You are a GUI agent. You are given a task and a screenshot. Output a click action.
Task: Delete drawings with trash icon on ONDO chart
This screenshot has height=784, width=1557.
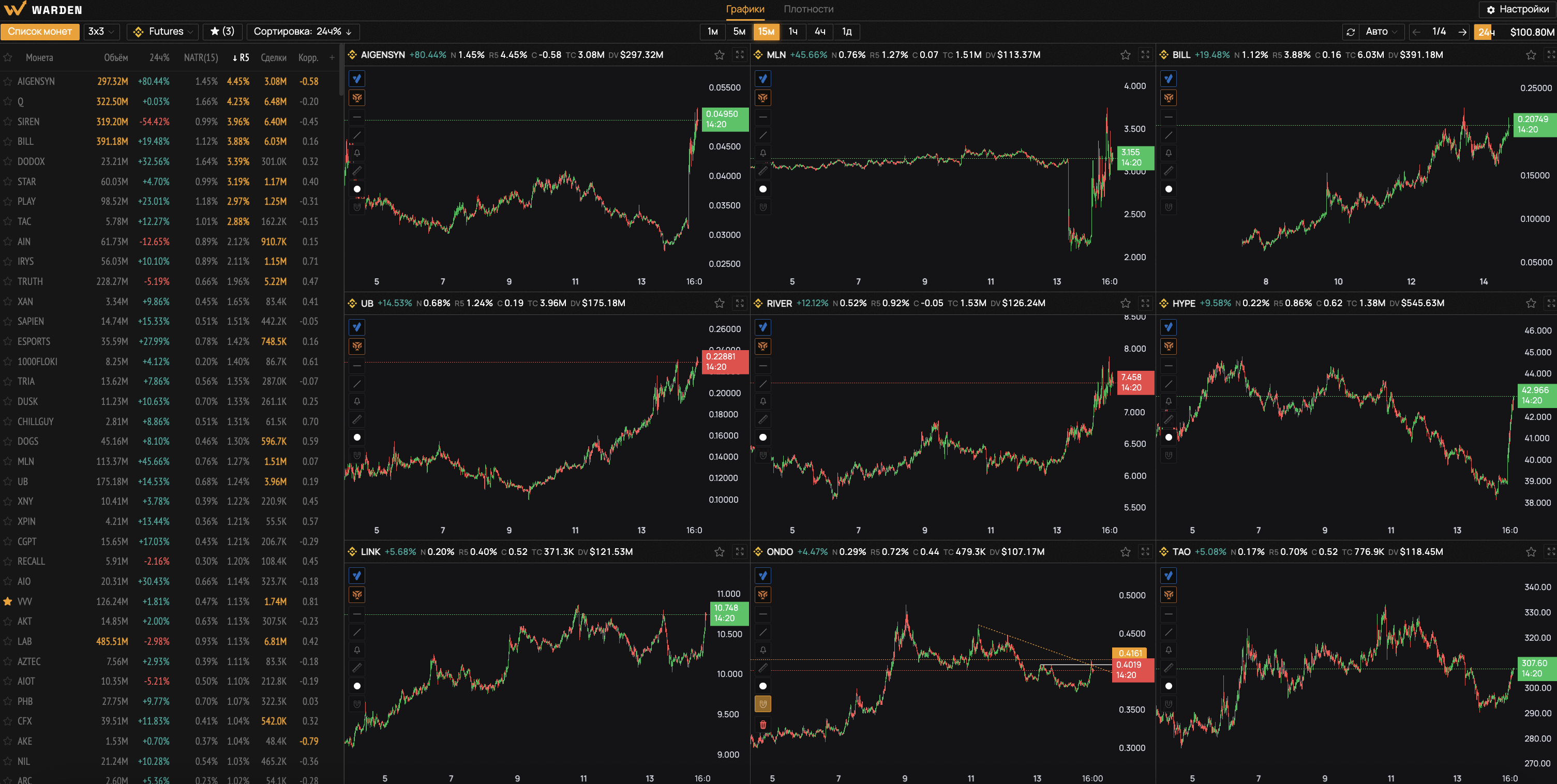[x=763, y=724]
